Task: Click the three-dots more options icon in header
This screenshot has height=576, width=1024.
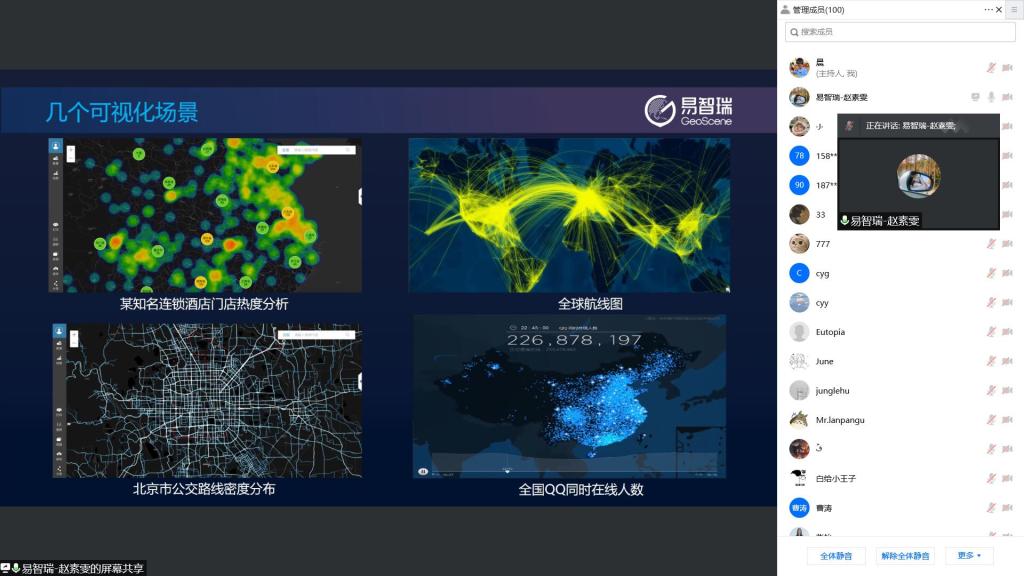Action: click(988, 9)
